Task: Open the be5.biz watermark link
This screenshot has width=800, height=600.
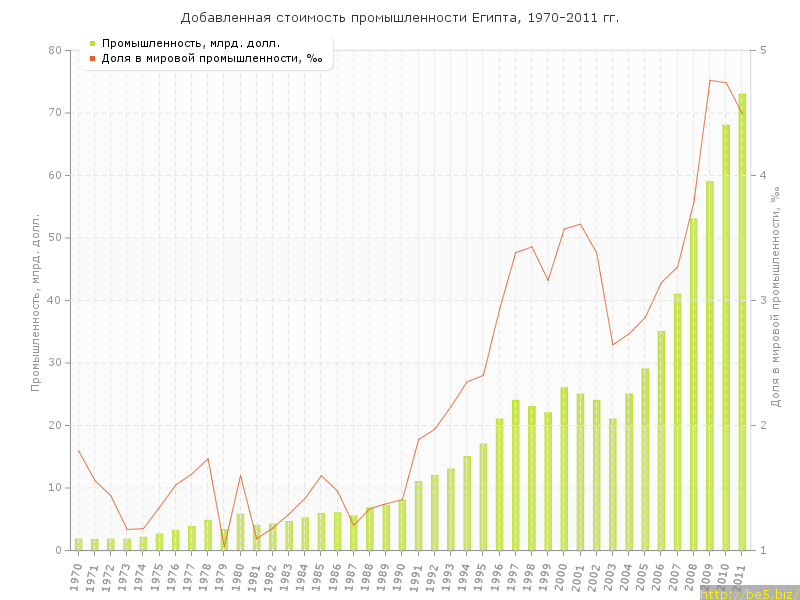Action: (748, 593)
